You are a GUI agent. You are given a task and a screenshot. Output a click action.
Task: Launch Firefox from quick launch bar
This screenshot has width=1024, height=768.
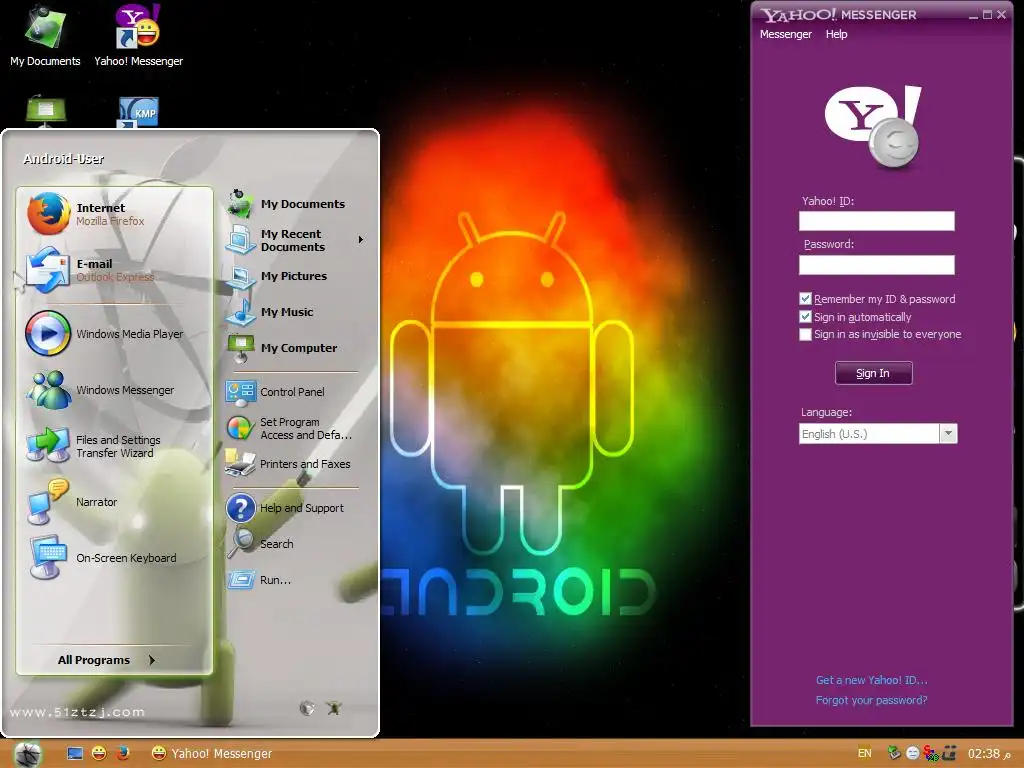pos(123,754)
